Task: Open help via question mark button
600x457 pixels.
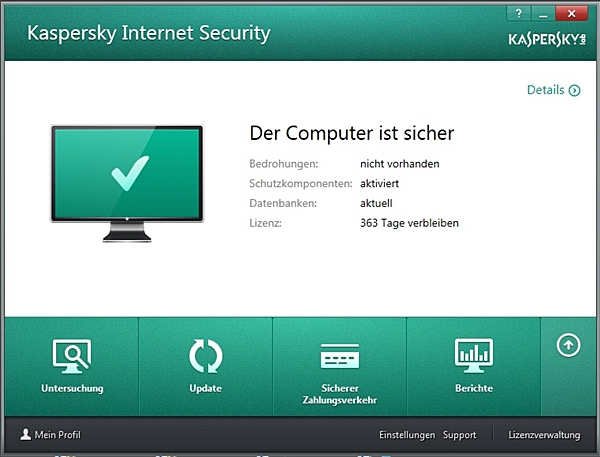Action: pos(518,14)
